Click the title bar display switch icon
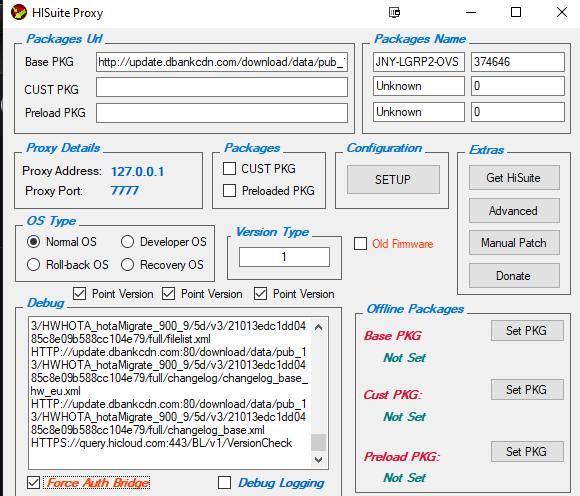This screenshot has width=580, height=496. point(394,13)
